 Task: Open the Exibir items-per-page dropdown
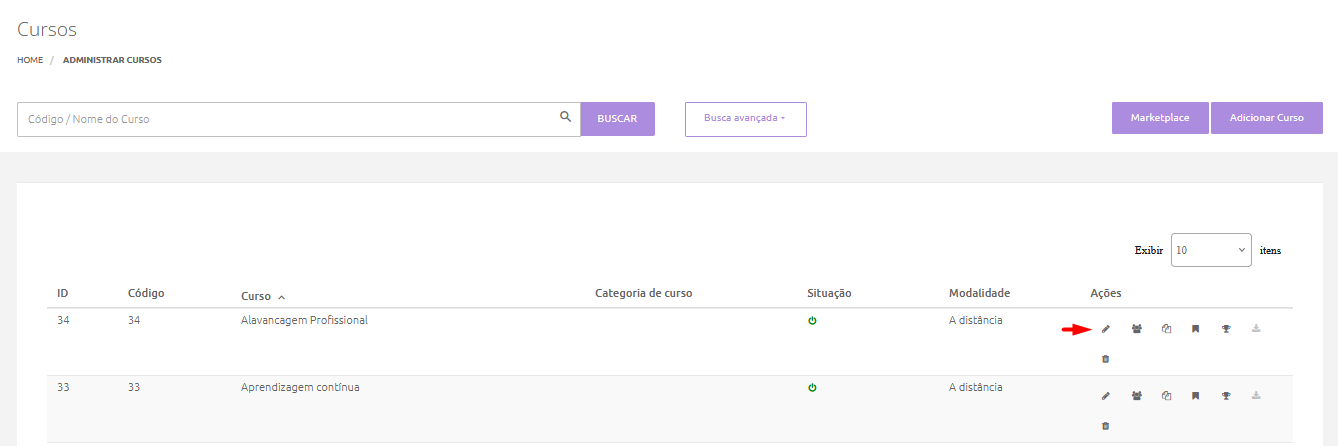click(1210, 251)
